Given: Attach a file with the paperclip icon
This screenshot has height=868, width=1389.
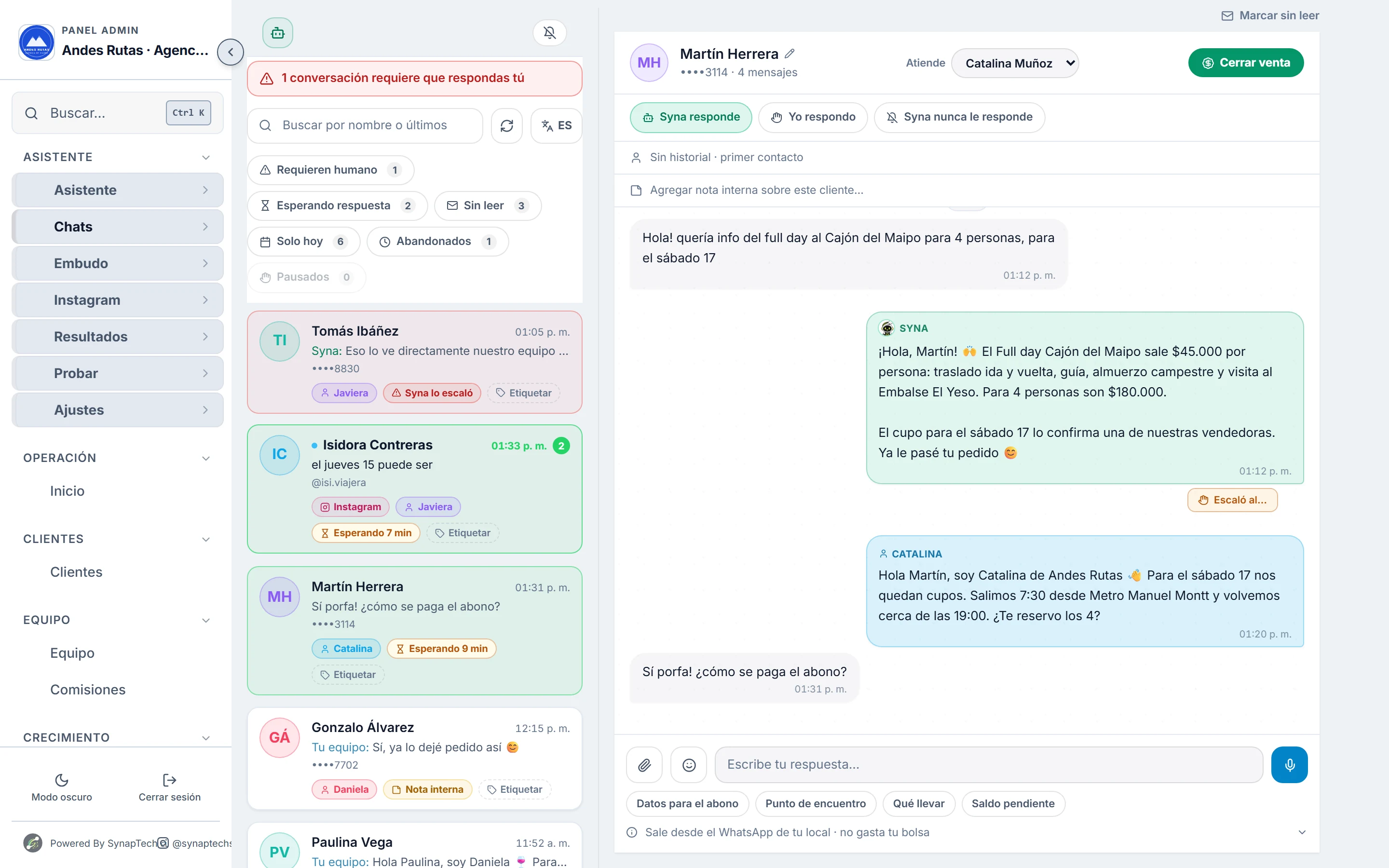Looking at the screenshot, I should 644,765.
